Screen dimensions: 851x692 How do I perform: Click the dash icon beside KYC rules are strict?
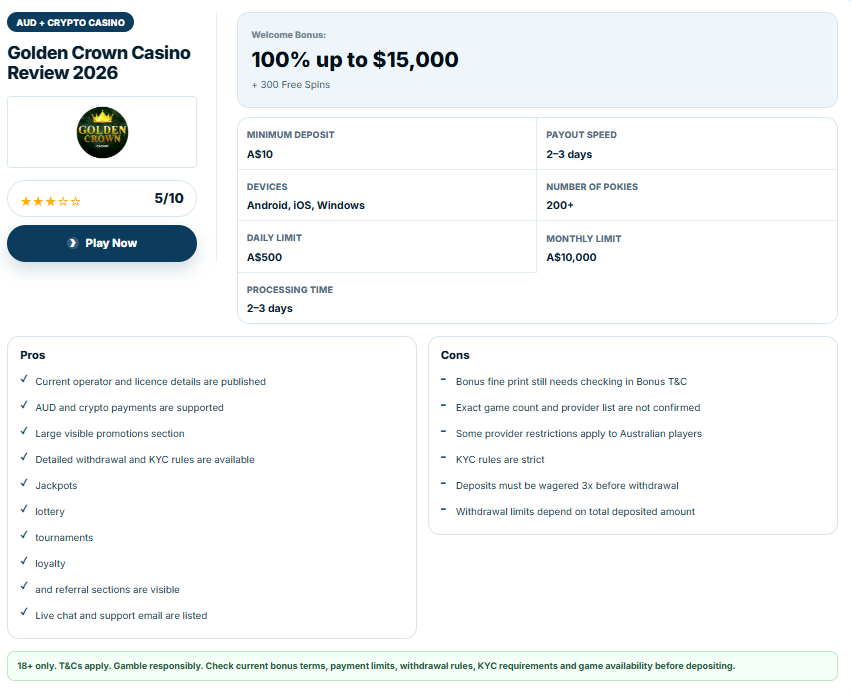[443, 458]
